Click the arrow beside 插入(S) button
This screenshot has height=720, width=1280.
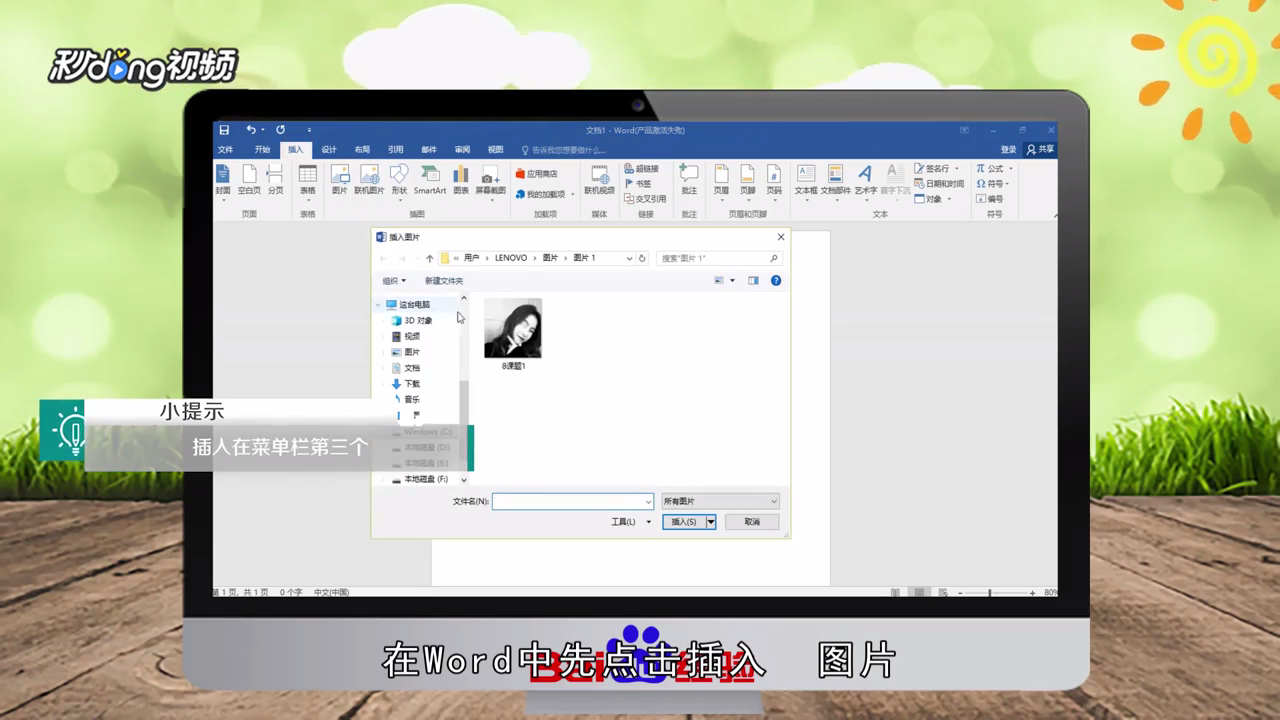(711, 522)
